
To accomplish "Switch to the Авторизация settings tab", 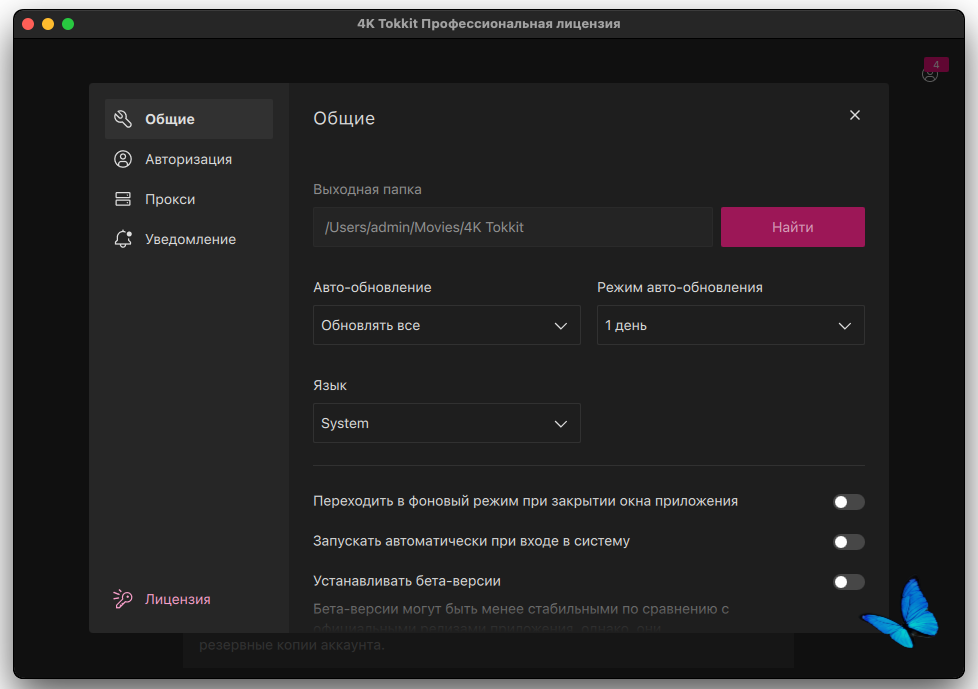I will 188,159.
